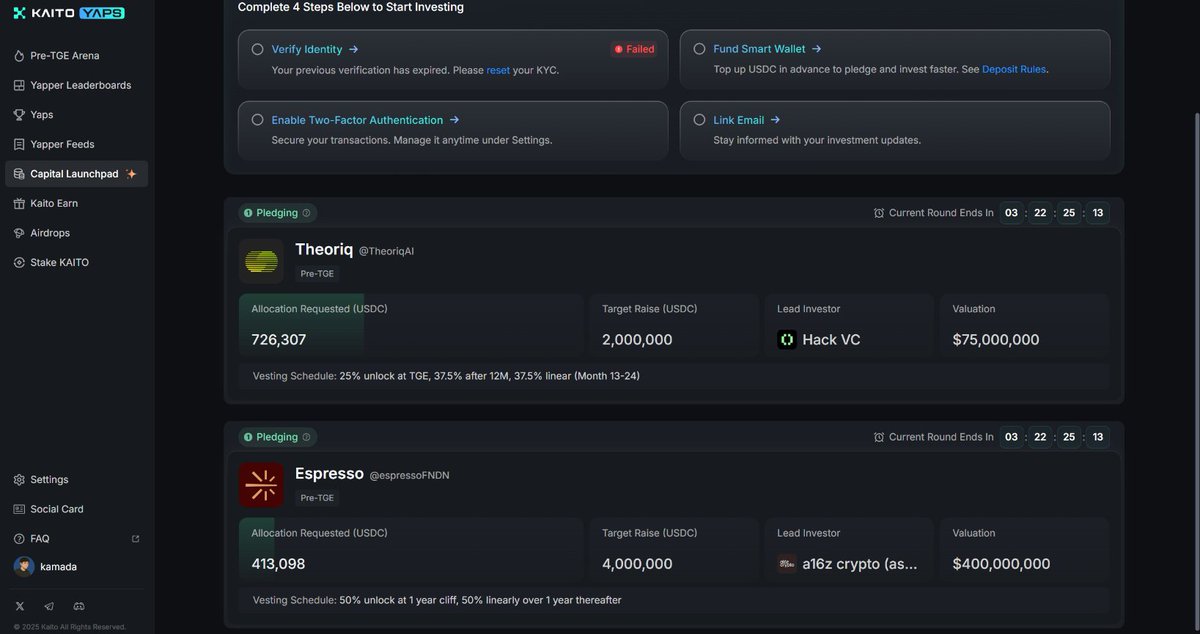The width and height of the screenshot is (1200, 634).
Task: Click Theoriq Pre-TGE tag
Action: 318,274
